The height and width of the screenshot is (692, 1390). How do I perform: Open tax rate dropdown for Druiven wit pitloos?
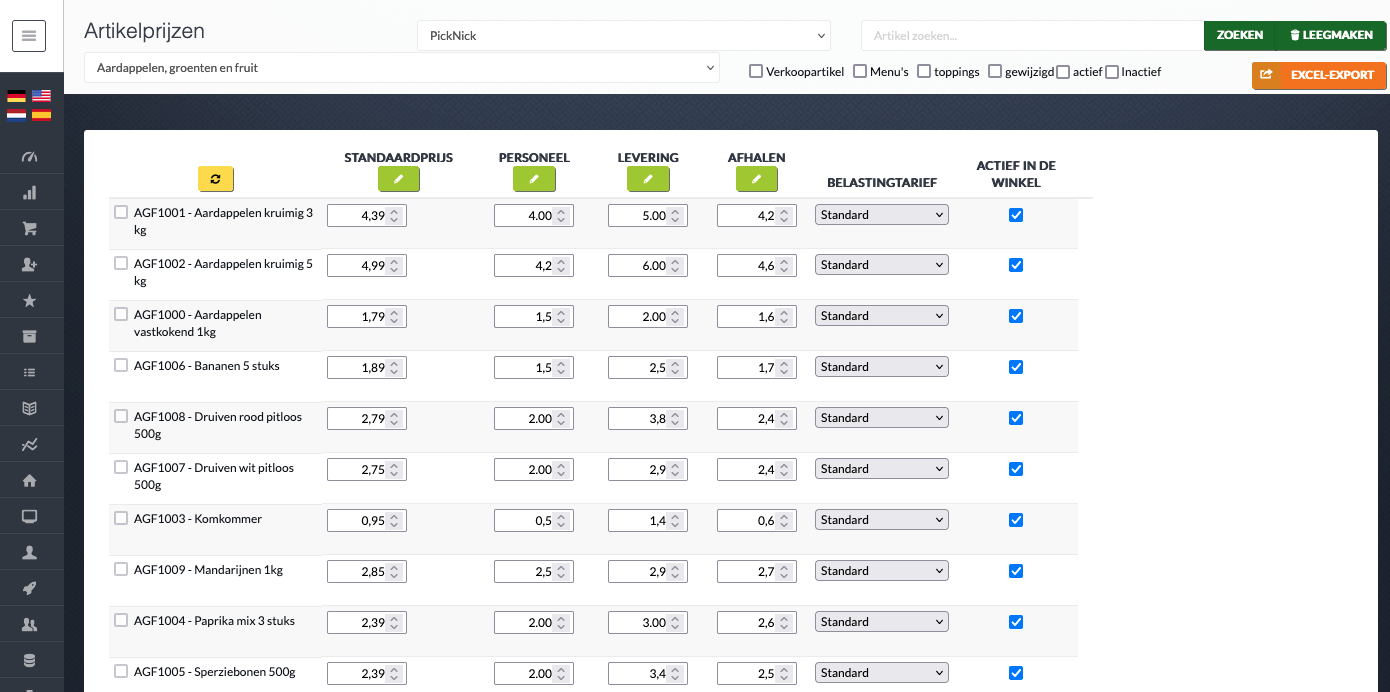(x=882, y=469)
